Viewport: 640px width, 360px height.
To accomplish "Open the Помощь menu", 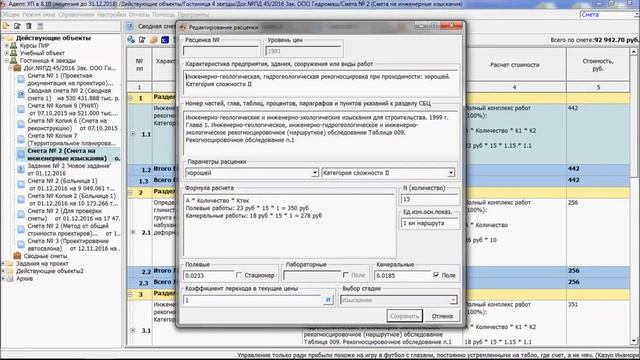I will click(x=163, y=14).
